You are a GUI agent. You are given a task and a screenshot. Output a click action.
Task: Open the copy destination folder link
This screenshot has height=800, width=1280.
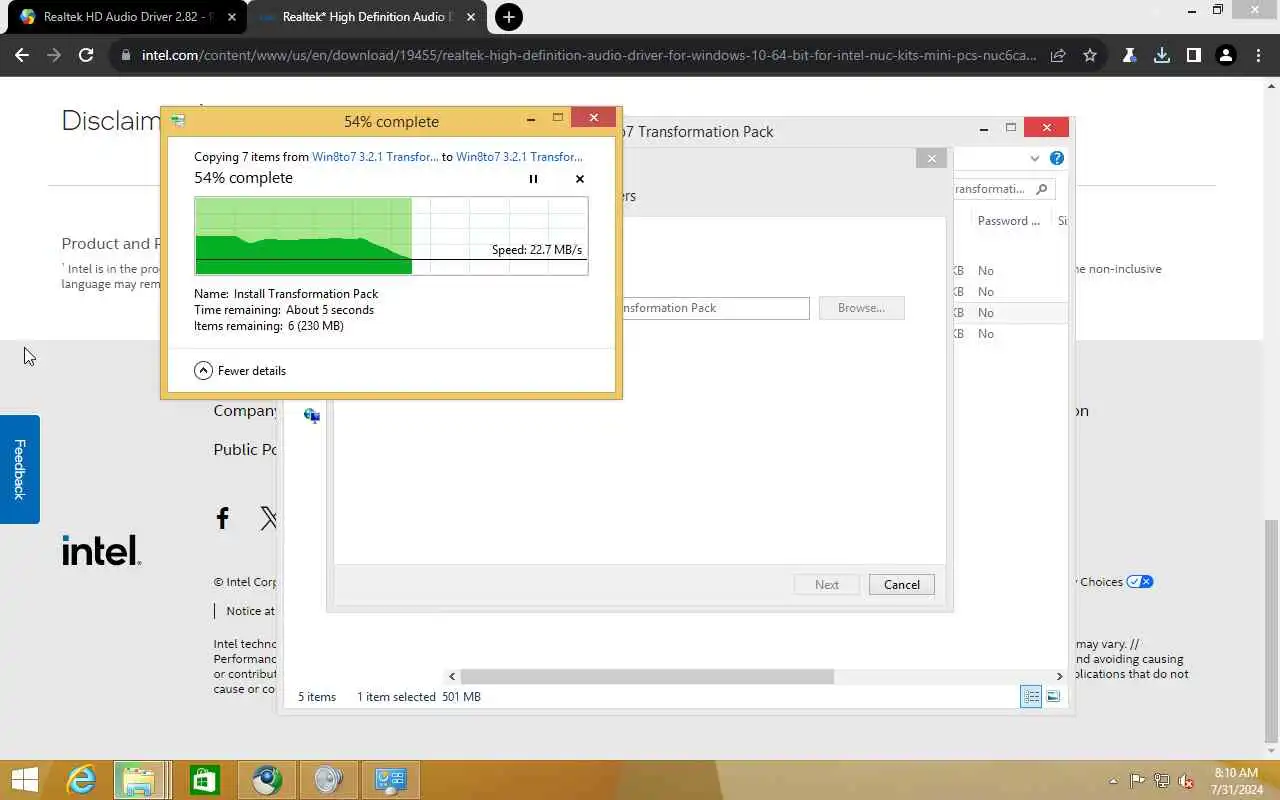click(x=519, y=157)
